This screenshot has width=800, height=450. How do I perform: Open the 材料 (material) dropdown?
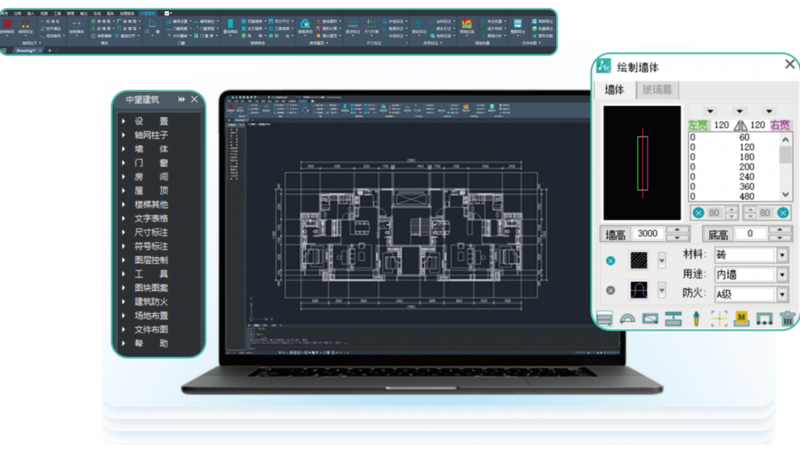(782, 255)
